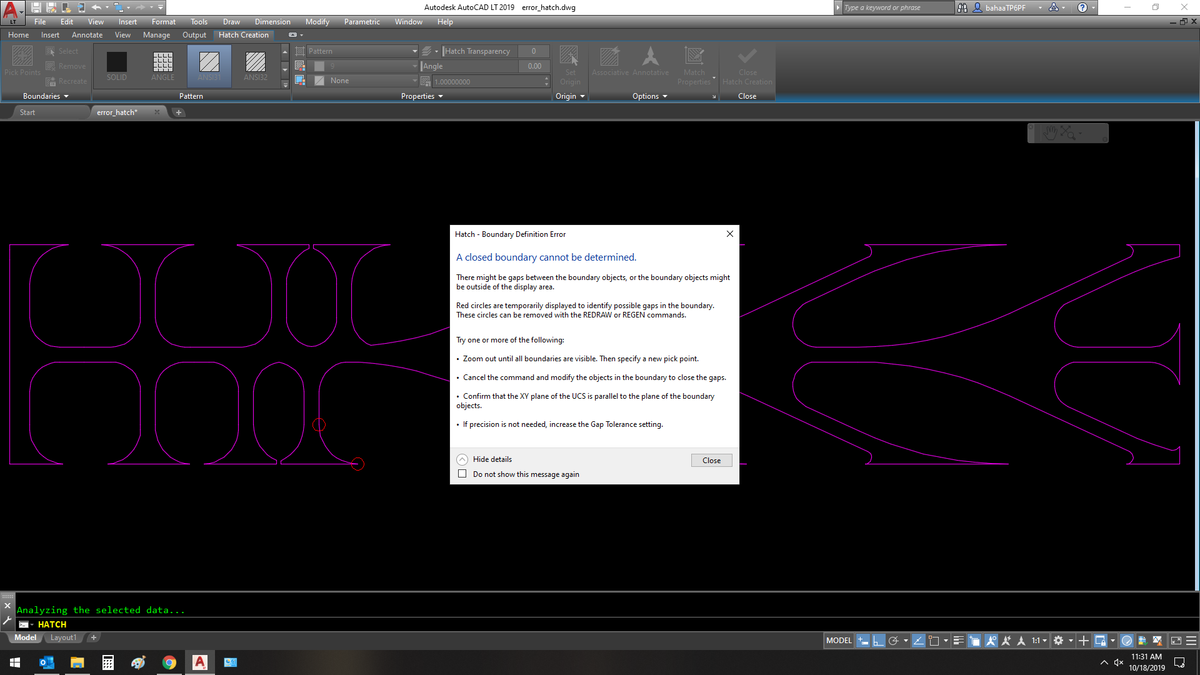Open the workspace switching gear icon
Image resolution: width=1200 pixels, height=675 pixels.
click(x=1059, y=640)
